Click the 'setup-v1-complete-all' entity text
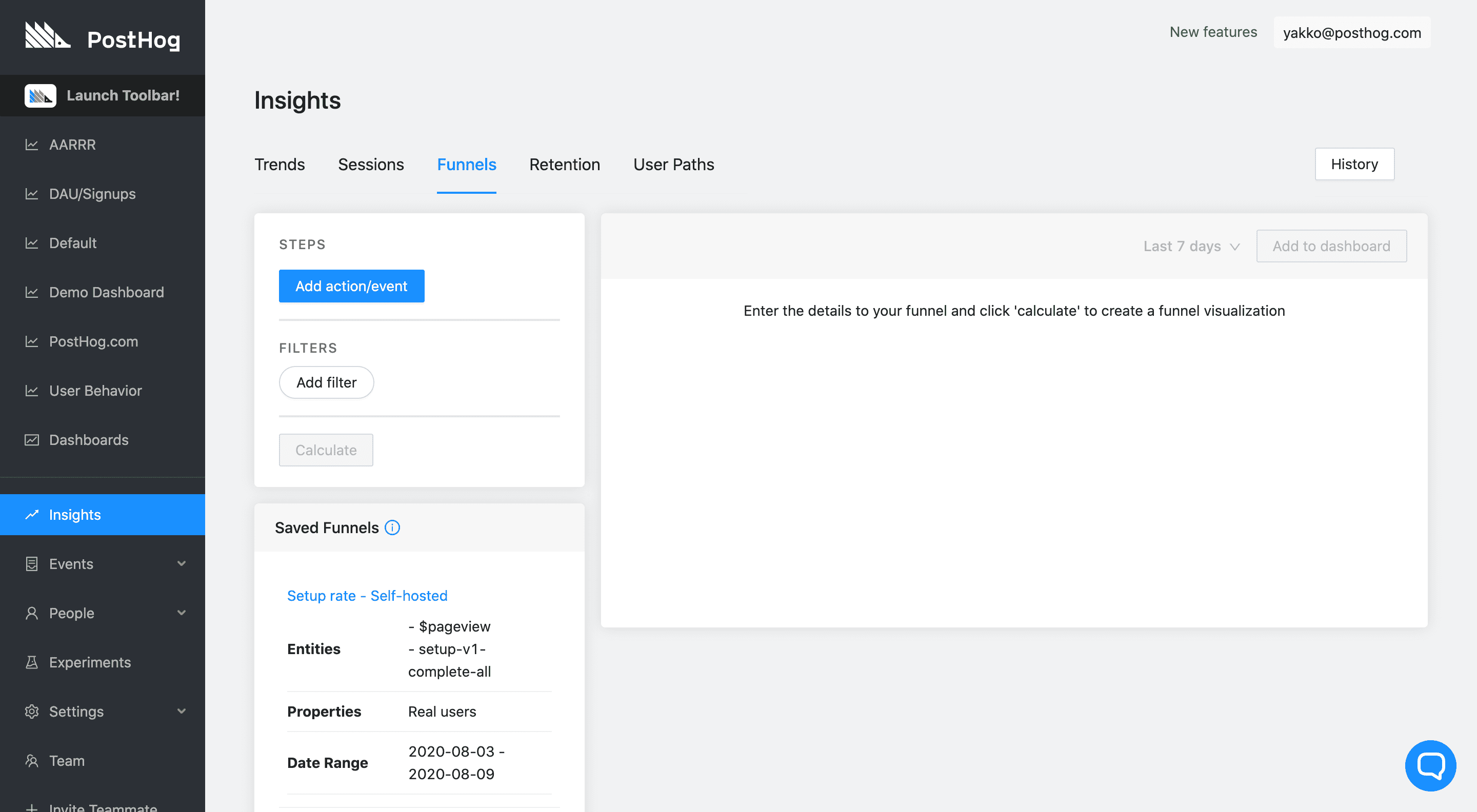The width and height of the screenshot is (1477, 812). click(x=450, y=660)
